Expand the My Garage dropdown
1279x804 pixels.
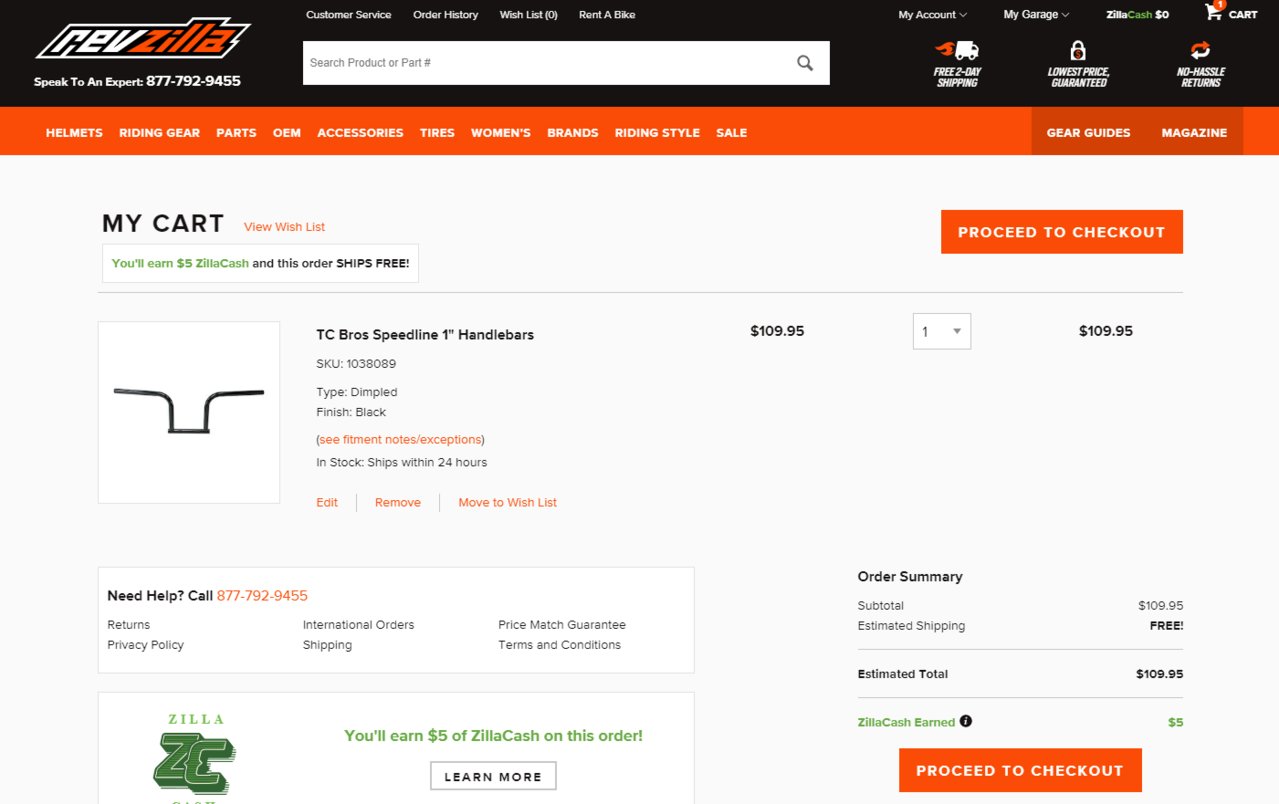(1036, 15)
